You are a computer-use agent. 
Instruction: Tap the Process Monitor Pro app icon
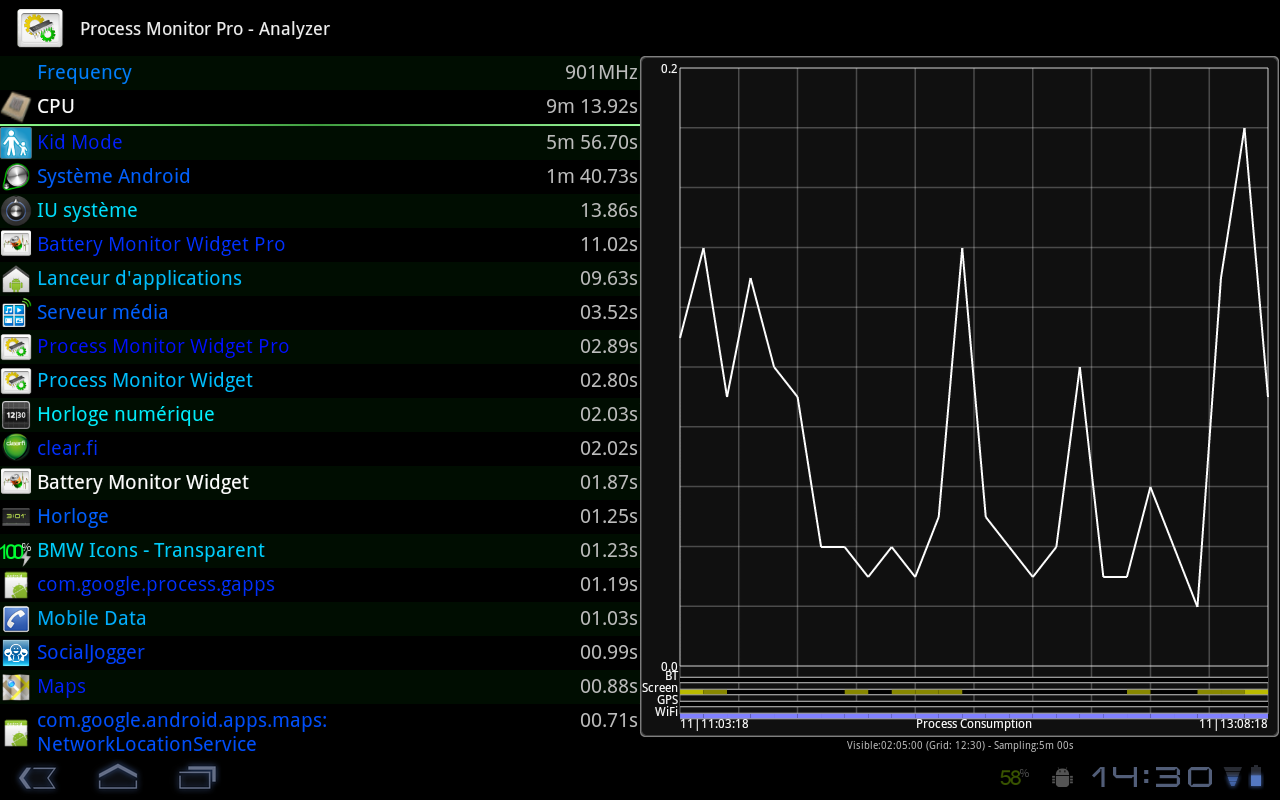pyautogui.click(x=40, y=28)
